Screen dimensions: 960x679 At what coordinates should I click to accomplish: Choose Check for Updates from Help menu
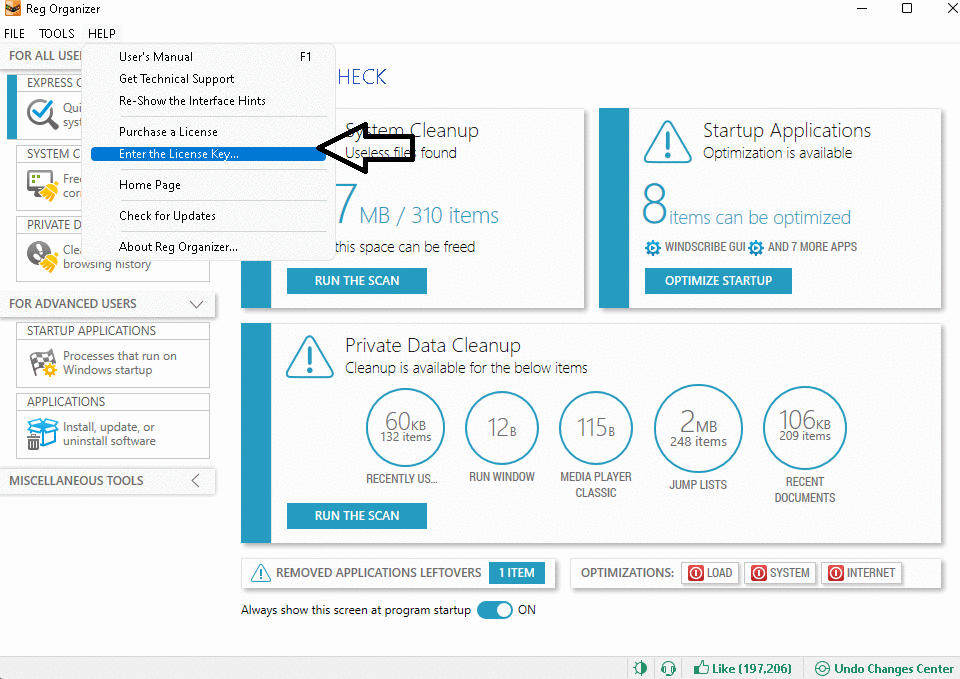[167, 216]
